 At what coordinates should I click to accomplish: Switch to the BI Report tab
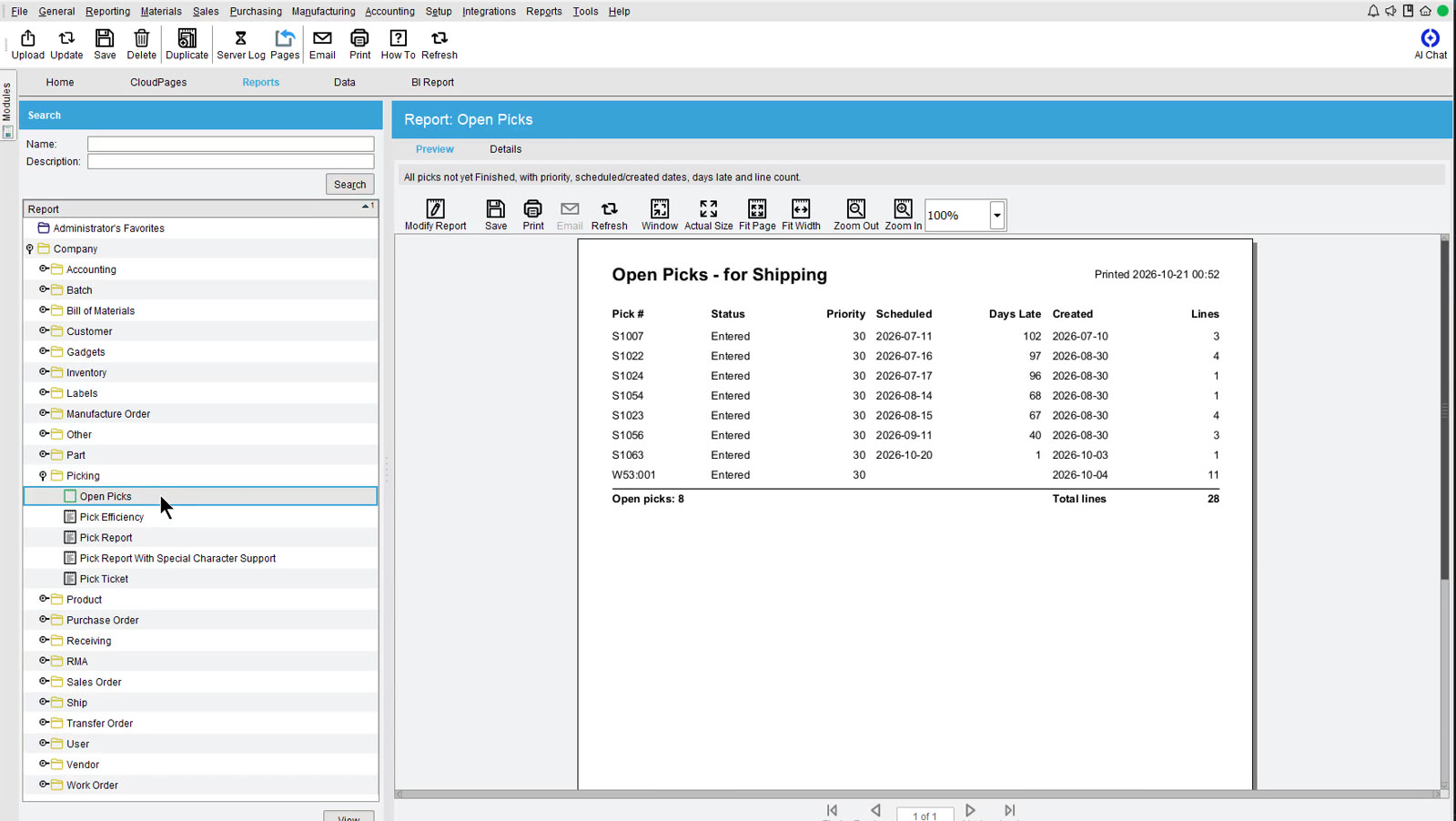point(432,82)
